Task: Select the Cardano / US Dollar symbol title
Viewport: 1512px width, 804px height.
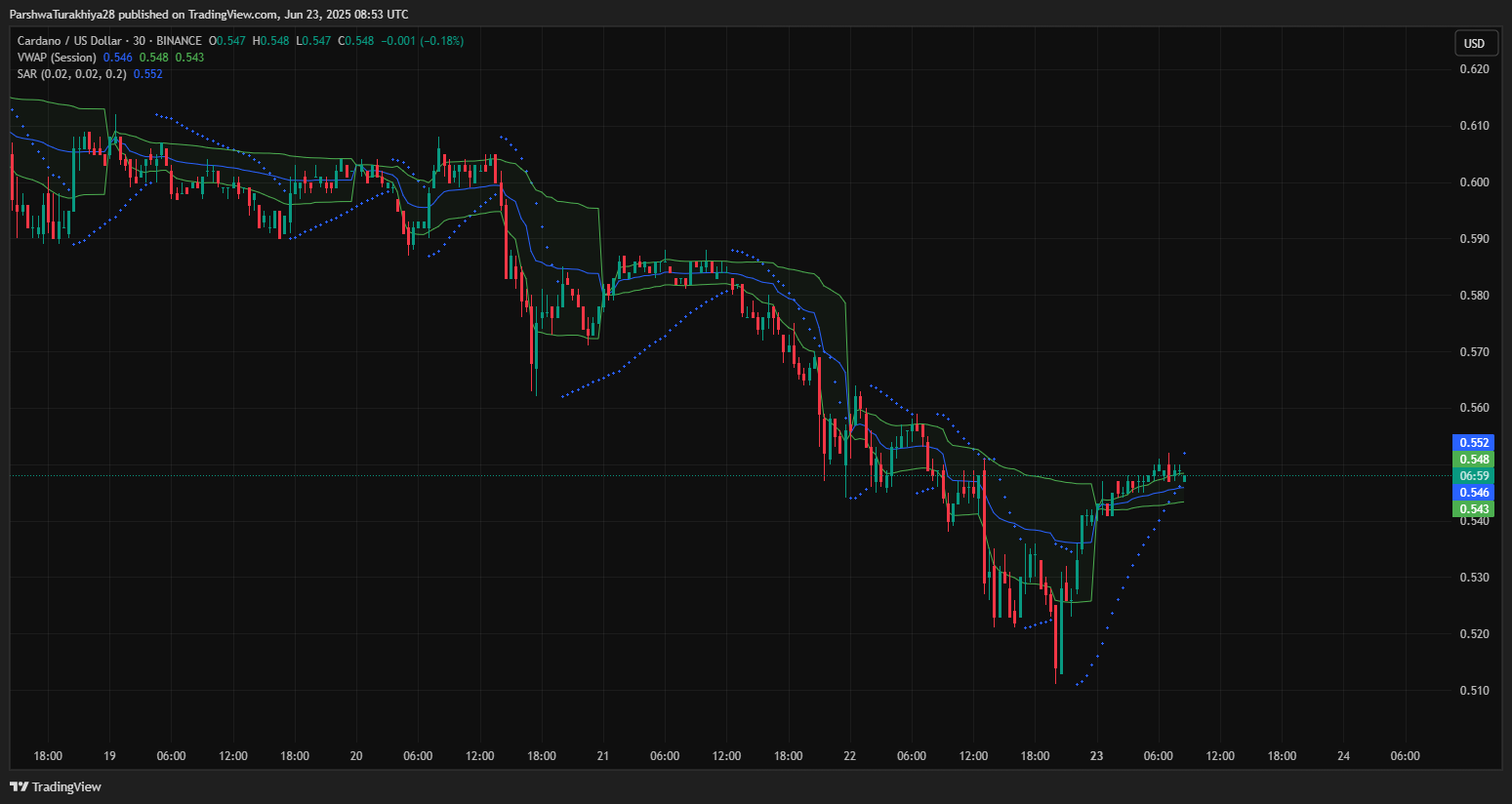Action: [x=69, y=41]
